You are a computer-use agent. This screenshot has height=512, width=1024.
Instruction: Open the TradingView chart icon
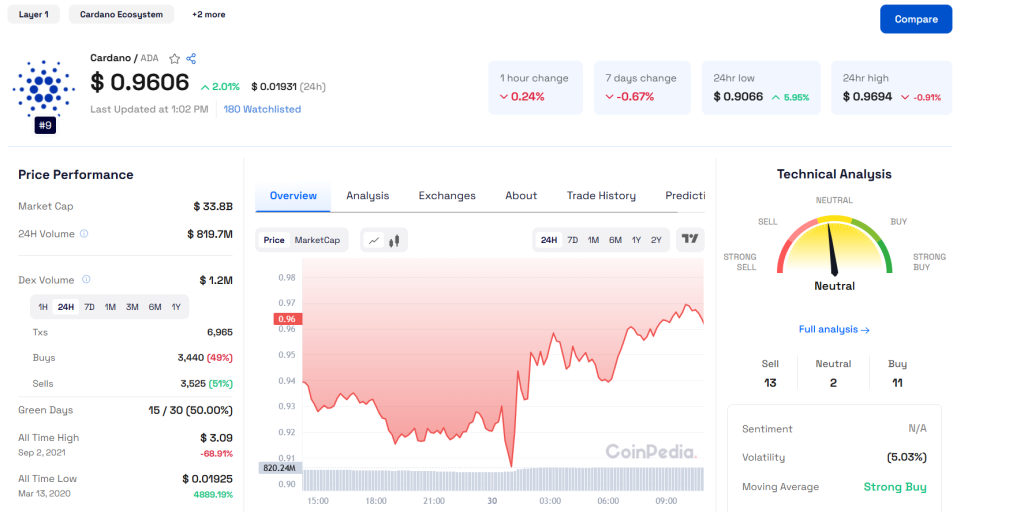coord(689,239)
